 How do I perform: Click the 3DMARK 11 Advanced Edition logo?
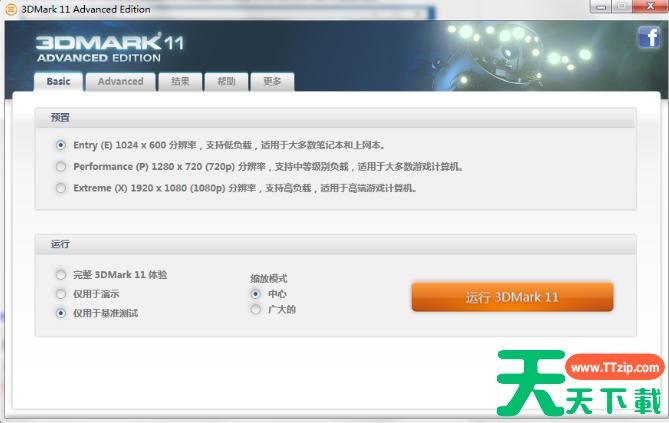(110, 47)
